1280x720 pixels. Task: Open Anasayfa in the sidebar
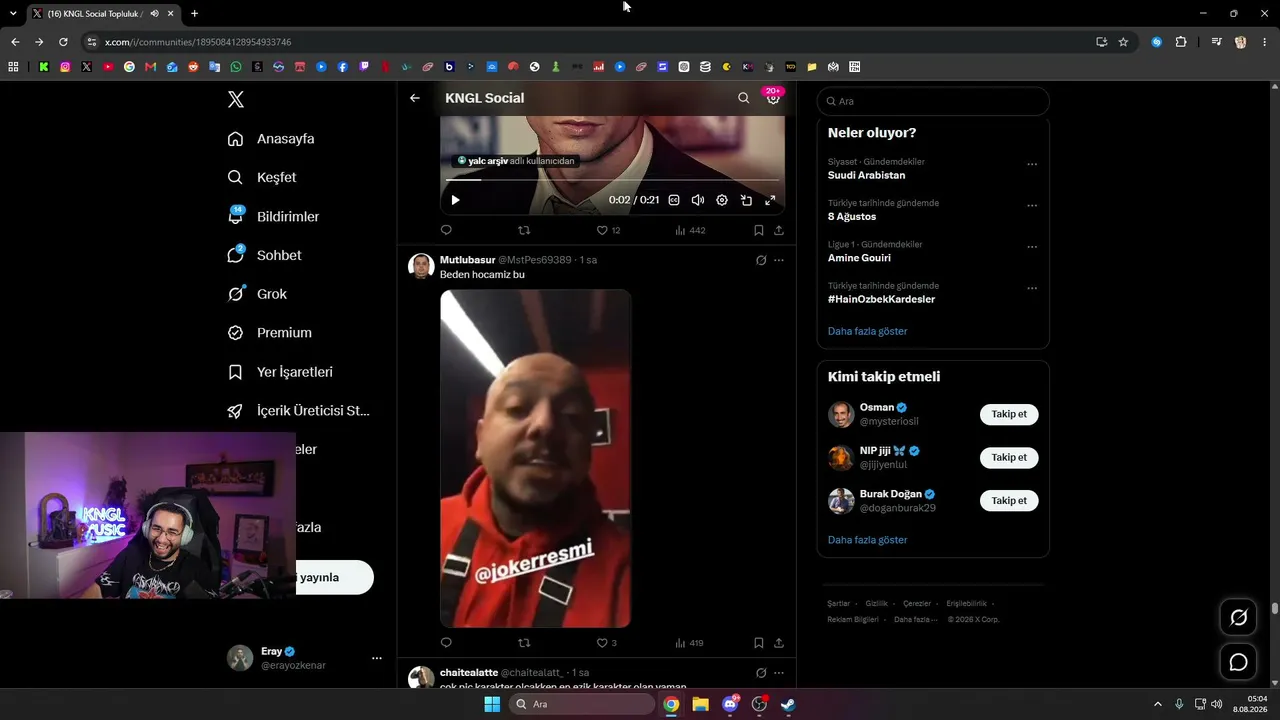click(271, 139)
